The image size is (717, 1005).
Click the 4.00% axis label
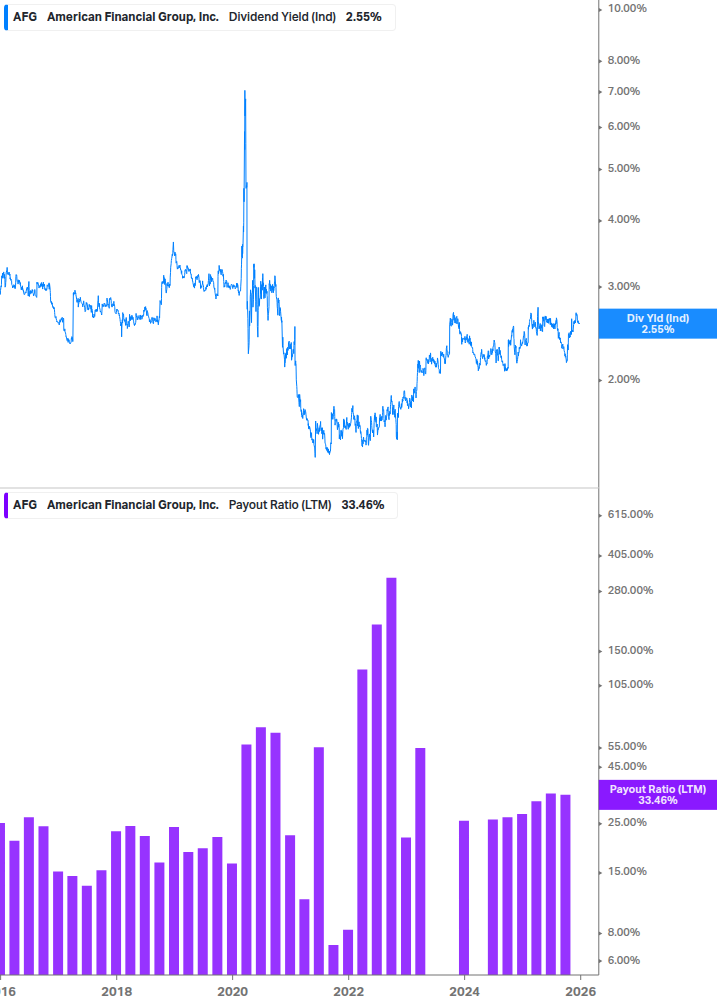[623, 219]
